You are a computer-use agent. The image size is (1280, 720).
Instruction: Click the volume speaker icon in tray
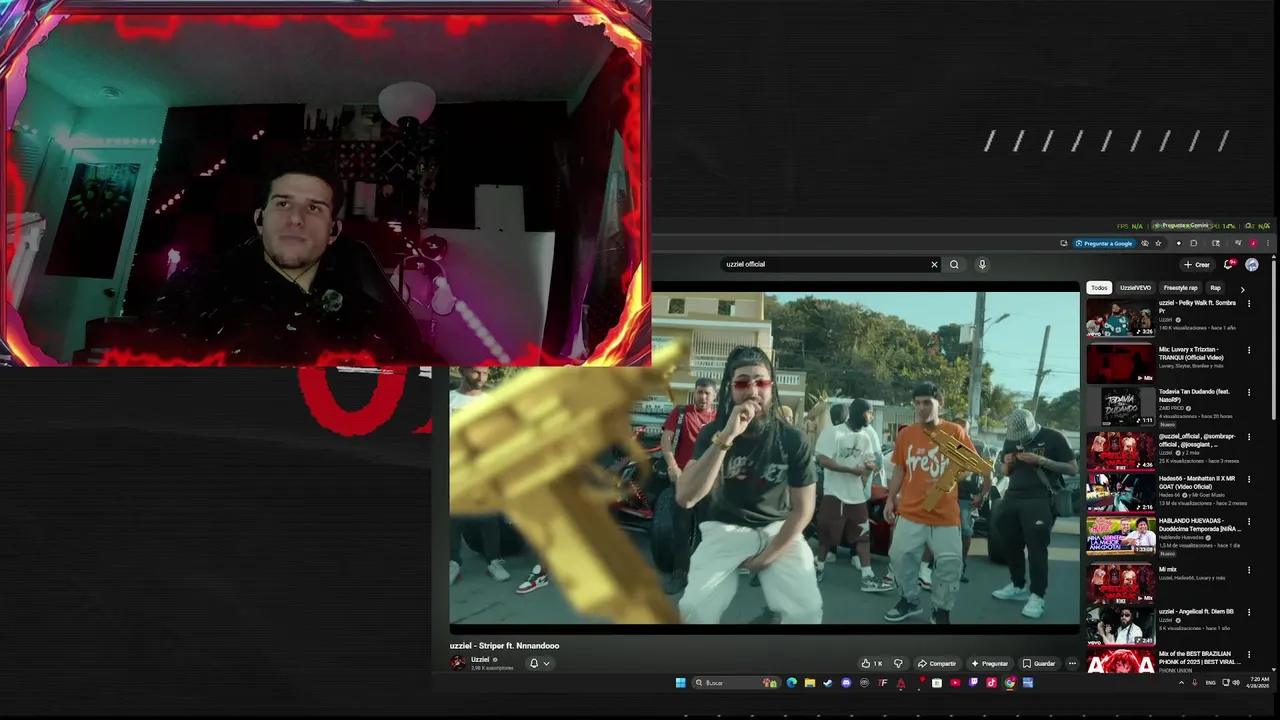(x=1235, y=683)
